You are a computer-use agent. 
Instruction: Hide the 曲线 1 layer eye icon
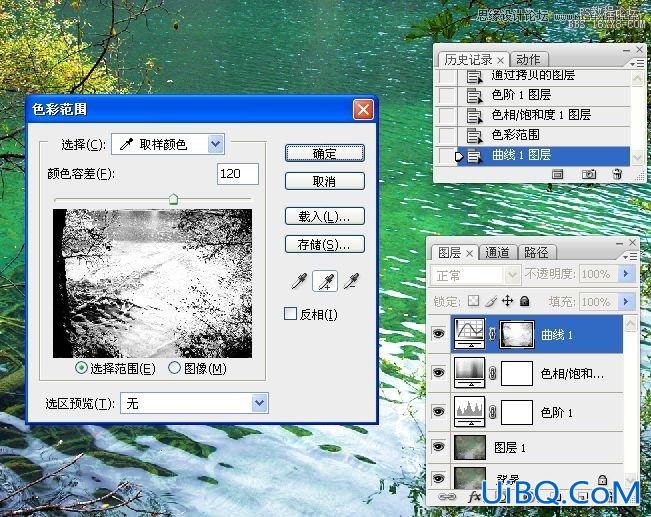438,333
